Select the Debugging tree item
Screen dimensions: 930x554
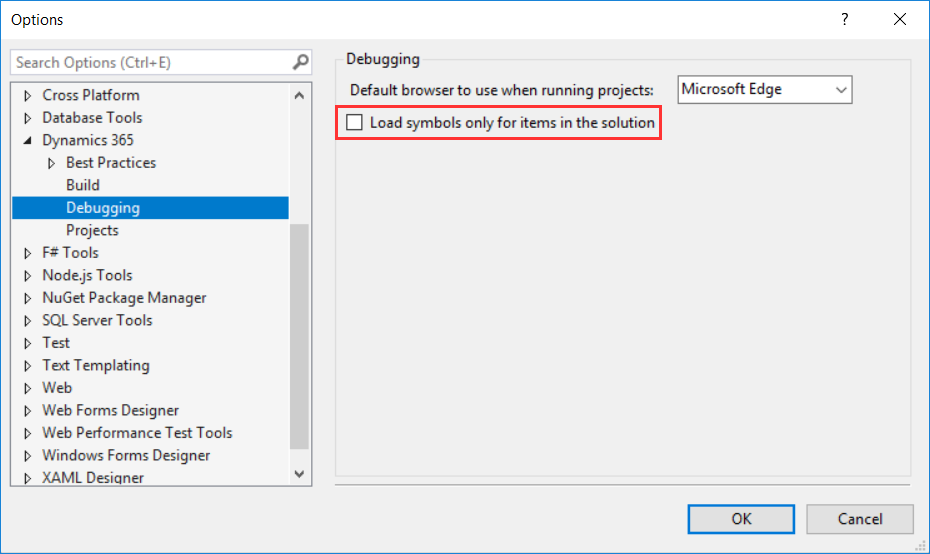click(x=103, y=208)
